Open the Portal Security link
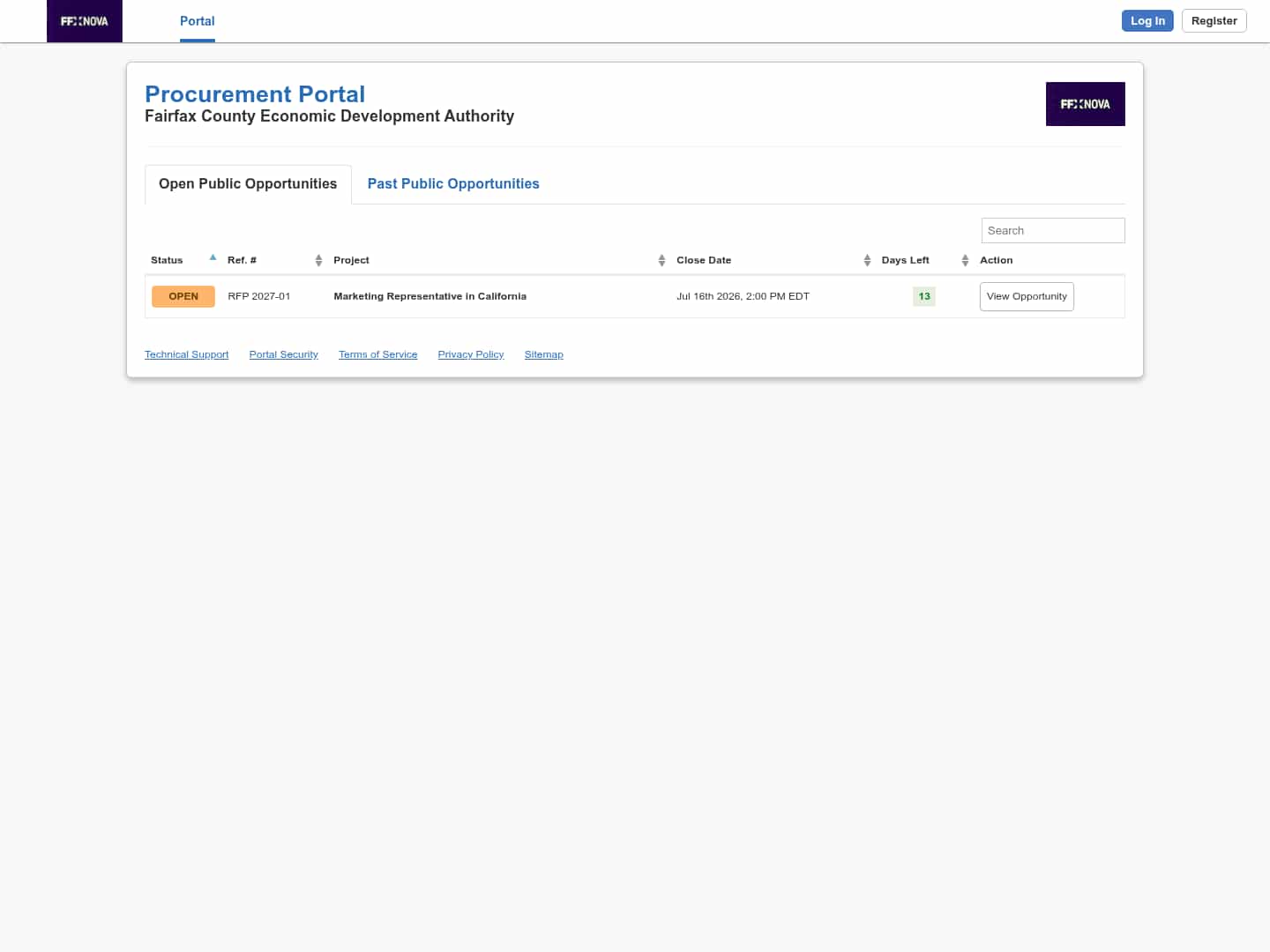Image resolution: width=1270 pixels, height=952 pixels. click(283, 354)
